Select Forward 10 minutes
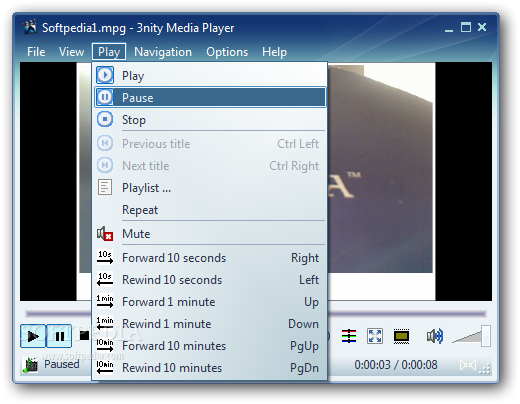The height and width of the screenshot is (404, 520). coord(210,345)
